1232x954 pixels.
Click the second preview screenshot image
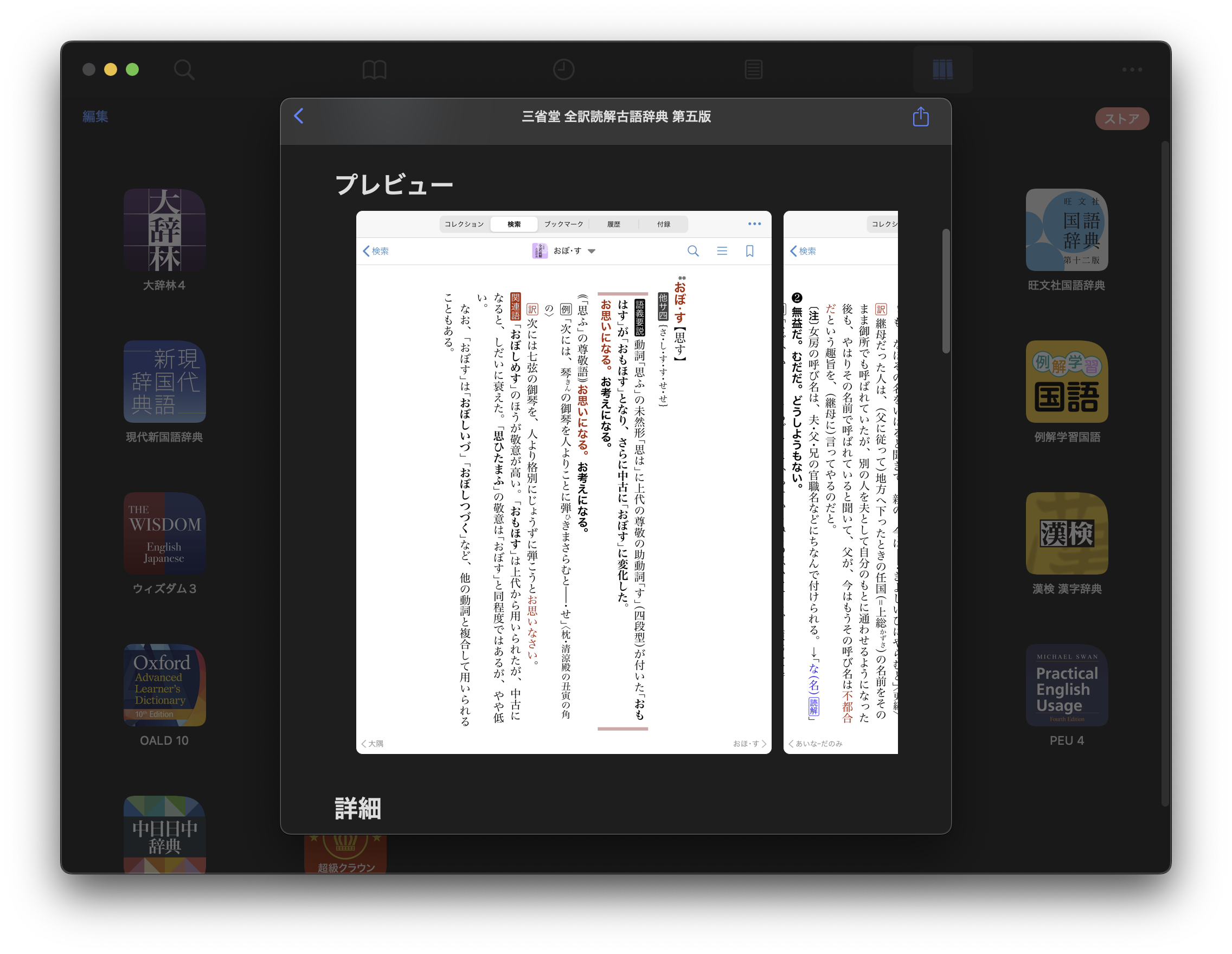(x=840, y=482)
